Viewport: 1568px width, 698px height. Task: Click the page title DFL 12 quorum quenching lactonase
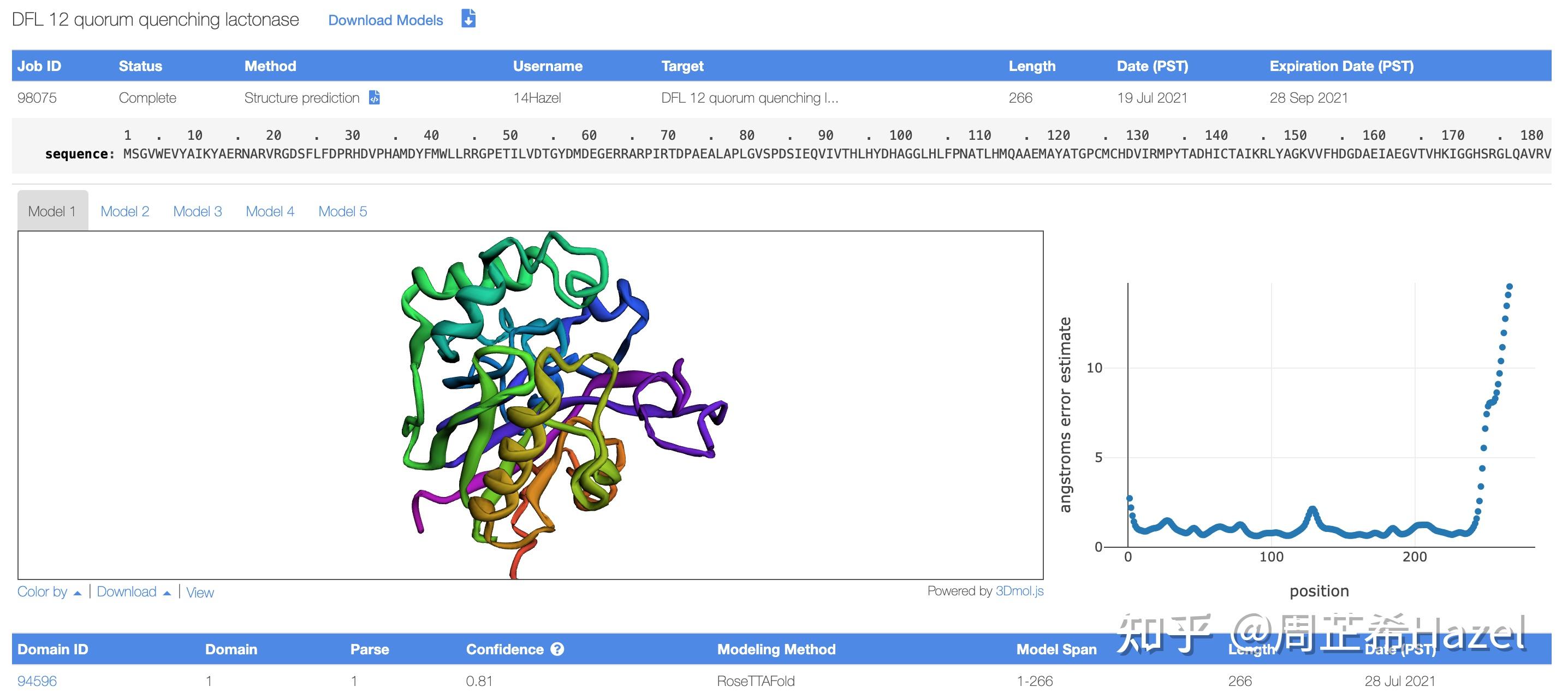pos(155,20)
